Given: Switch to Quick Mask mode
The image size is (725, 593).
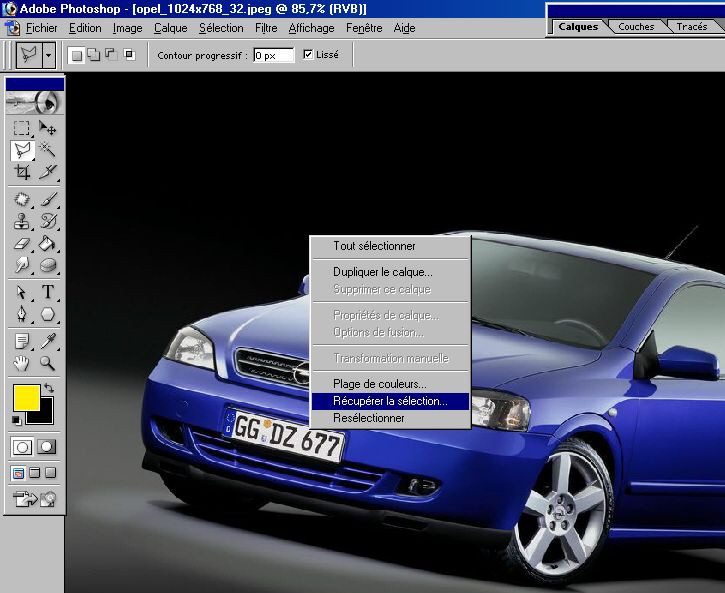Looking at the screenshot, I should coord(47,447).
